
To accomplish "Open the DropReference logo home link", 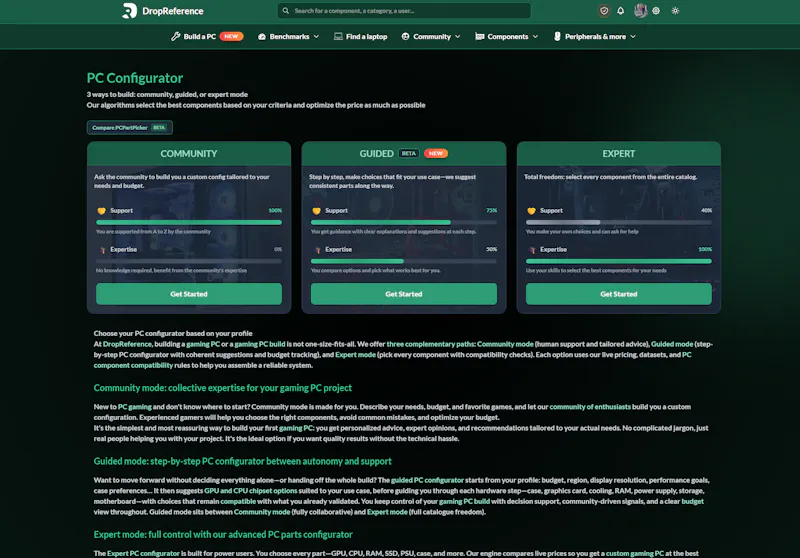I will (163, 11).
